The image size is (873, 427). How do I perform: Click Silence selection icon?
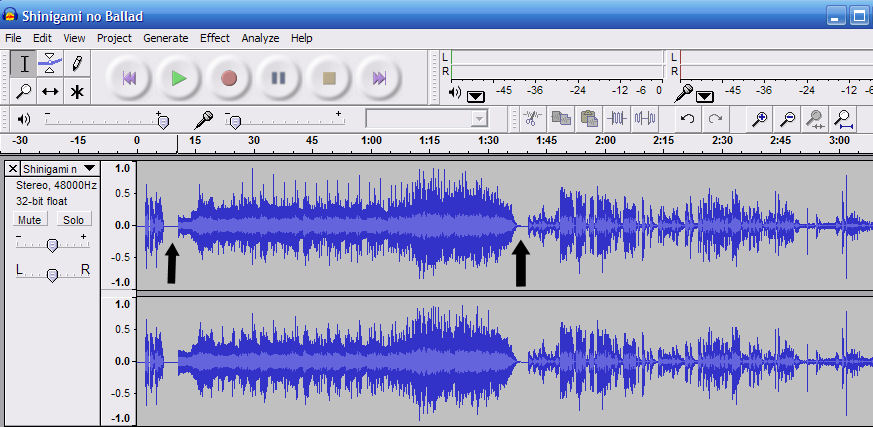[645, 118]
